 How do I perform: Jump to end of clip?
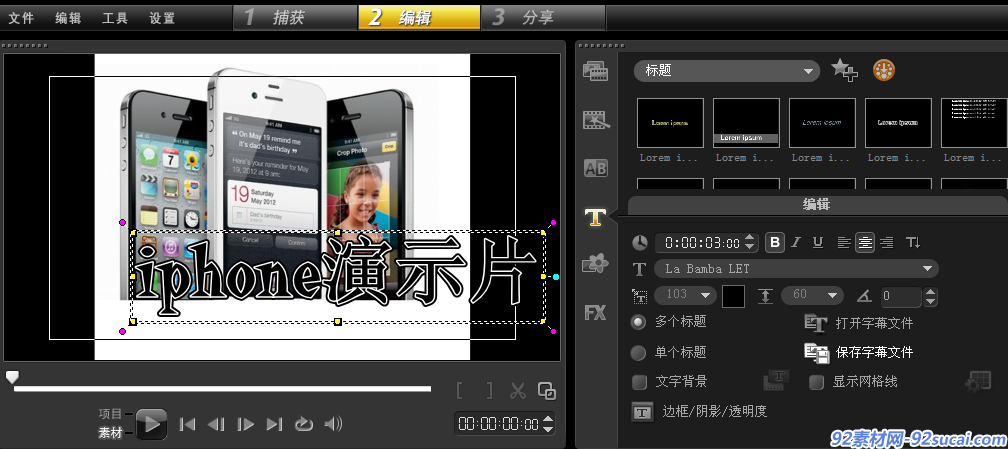(274, 424)
